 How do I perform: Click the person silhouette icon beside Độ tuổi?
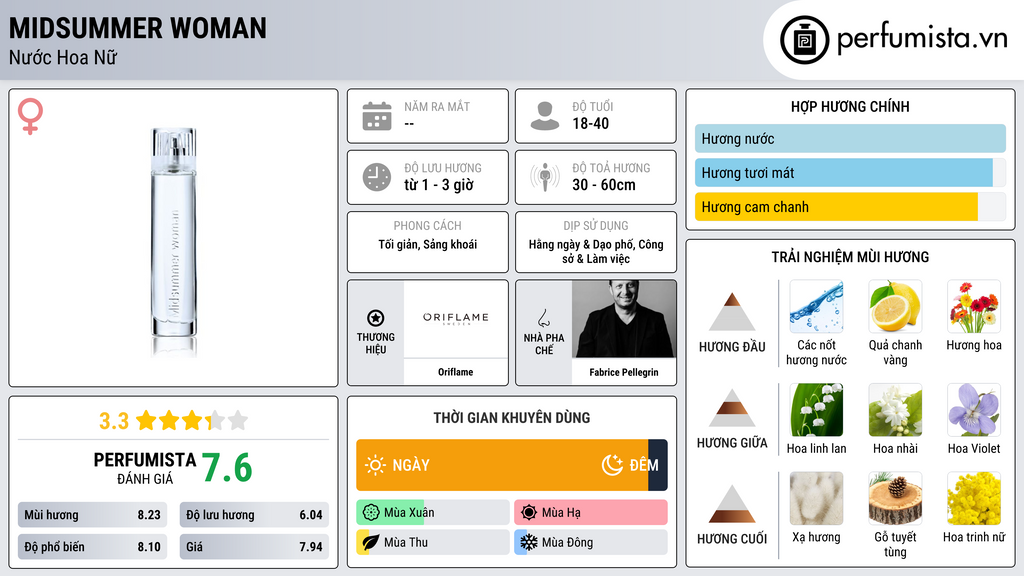pyautogui.click(x=545, y=116)
